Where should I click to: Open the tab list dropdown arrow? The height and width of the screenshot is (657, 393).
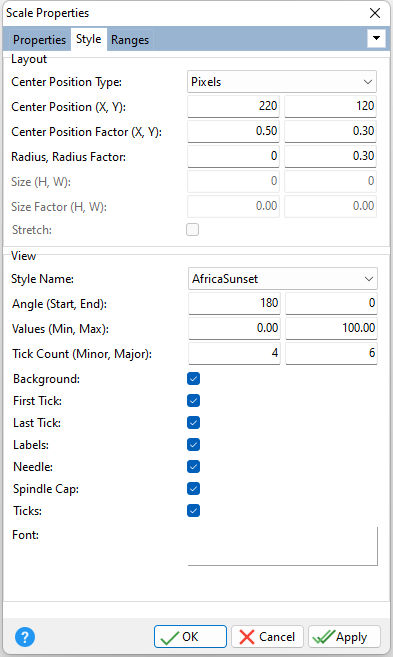pos(376,39)
